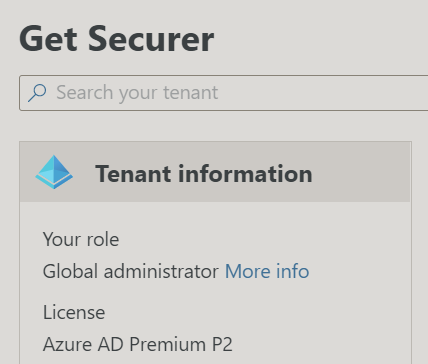Click the word Global in the role value

70,271
